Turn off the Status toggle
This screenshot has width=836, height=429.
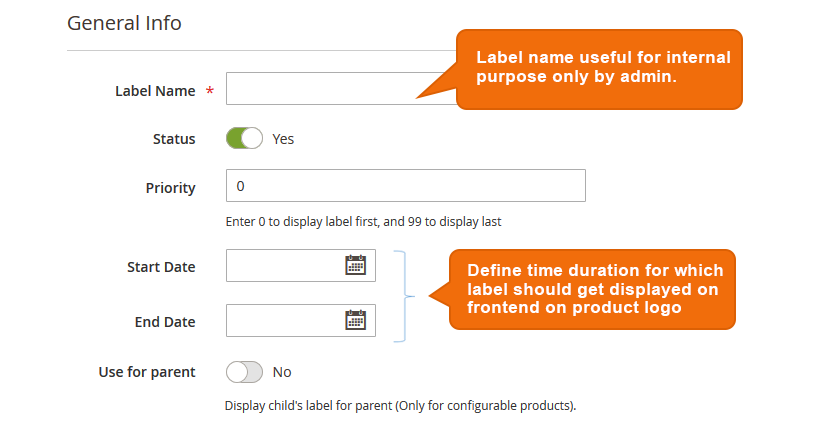click(x=244, y=139)
